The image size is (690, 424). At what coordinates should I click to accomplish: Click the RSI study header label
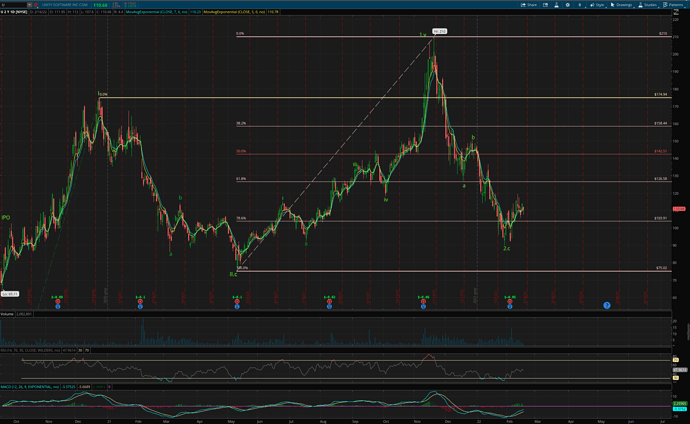point(30,350)
